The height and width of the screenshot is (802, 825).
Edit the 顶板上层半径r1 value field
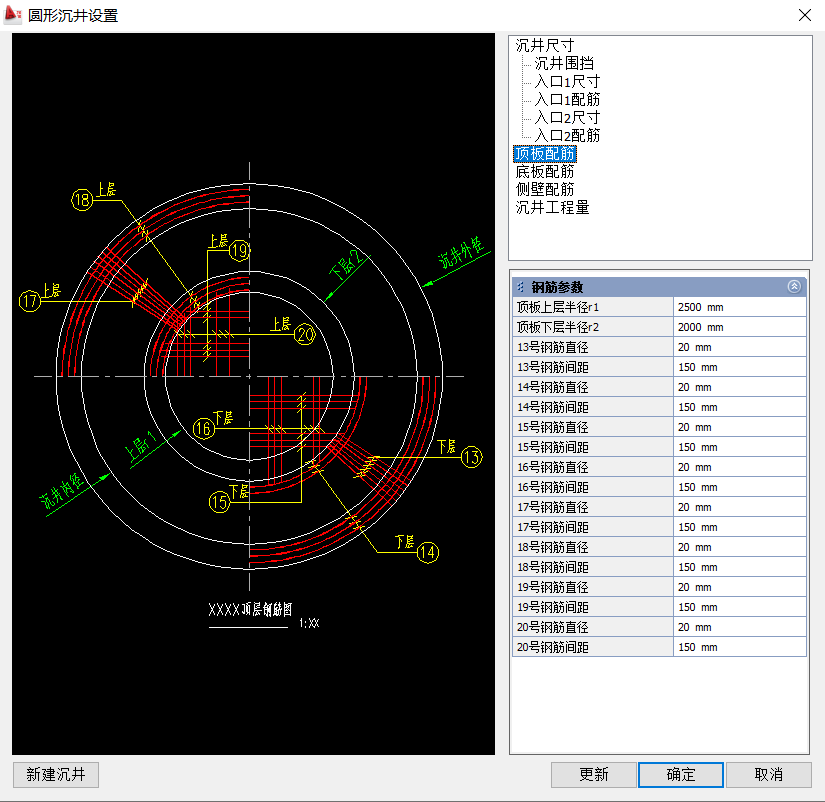pos(739,307)
